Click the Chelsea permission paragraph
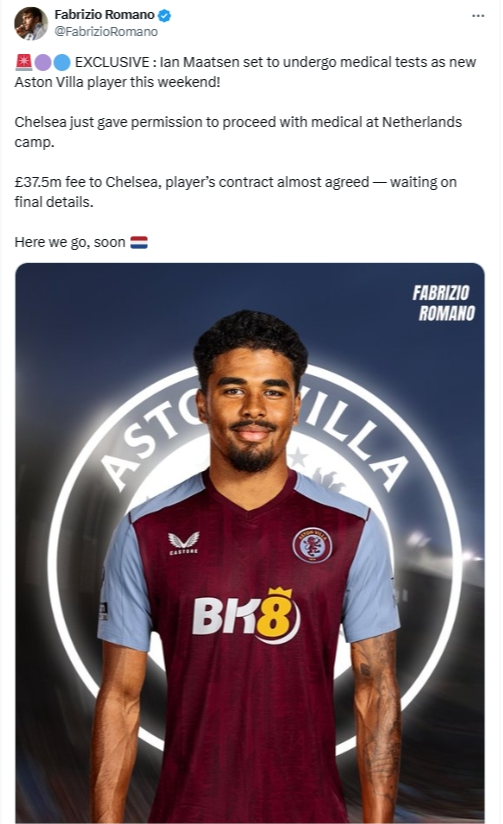 coord(238,132)
